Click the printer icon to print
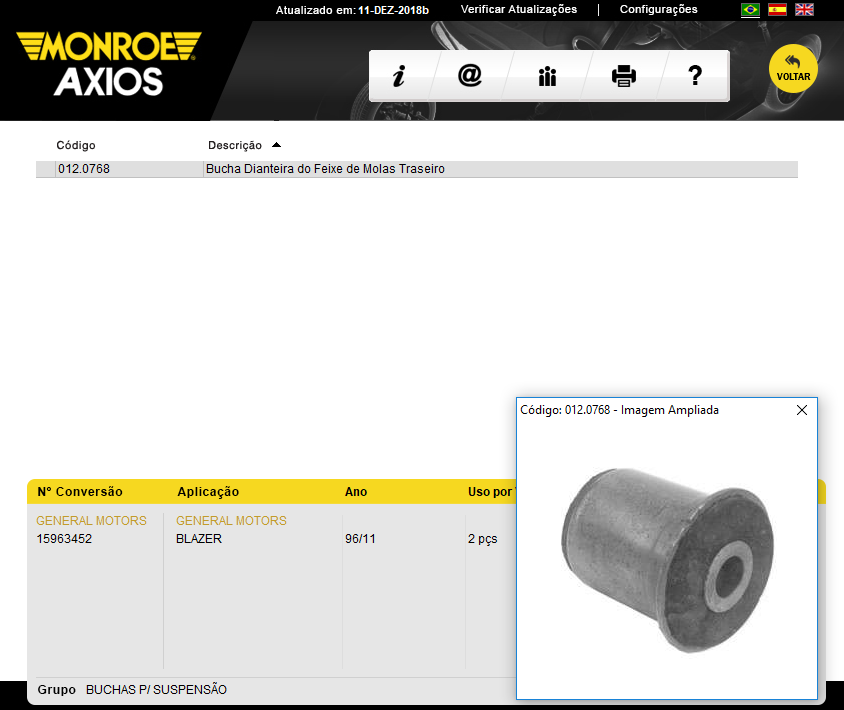Viewport: 844px width, 710px height. pos(624,76)
